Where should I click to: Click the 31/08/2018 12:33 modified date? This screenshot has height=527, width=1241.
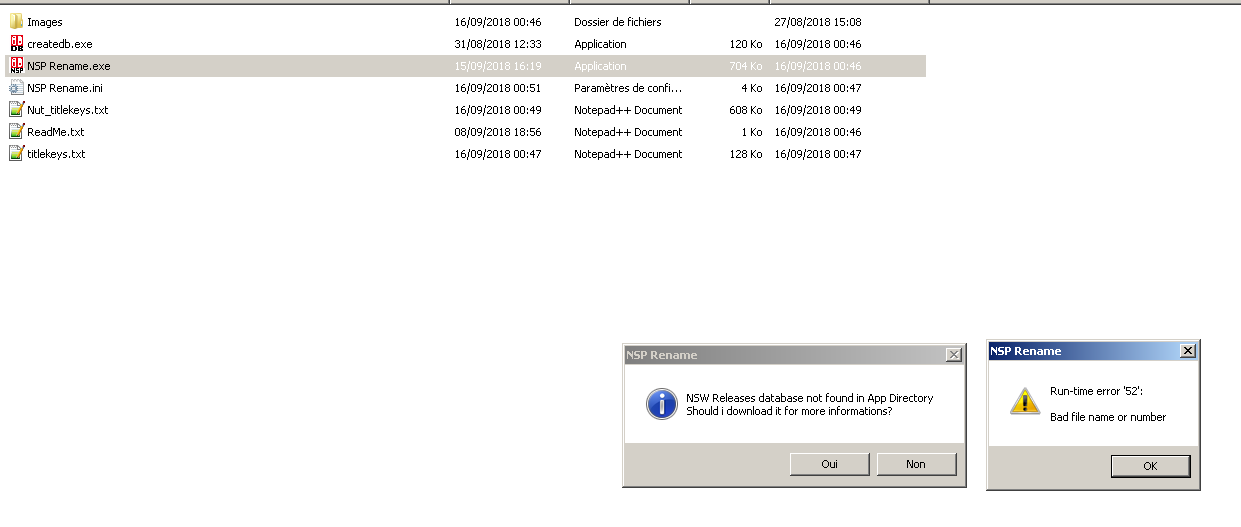pyautogui.click(x=498, y=44)
